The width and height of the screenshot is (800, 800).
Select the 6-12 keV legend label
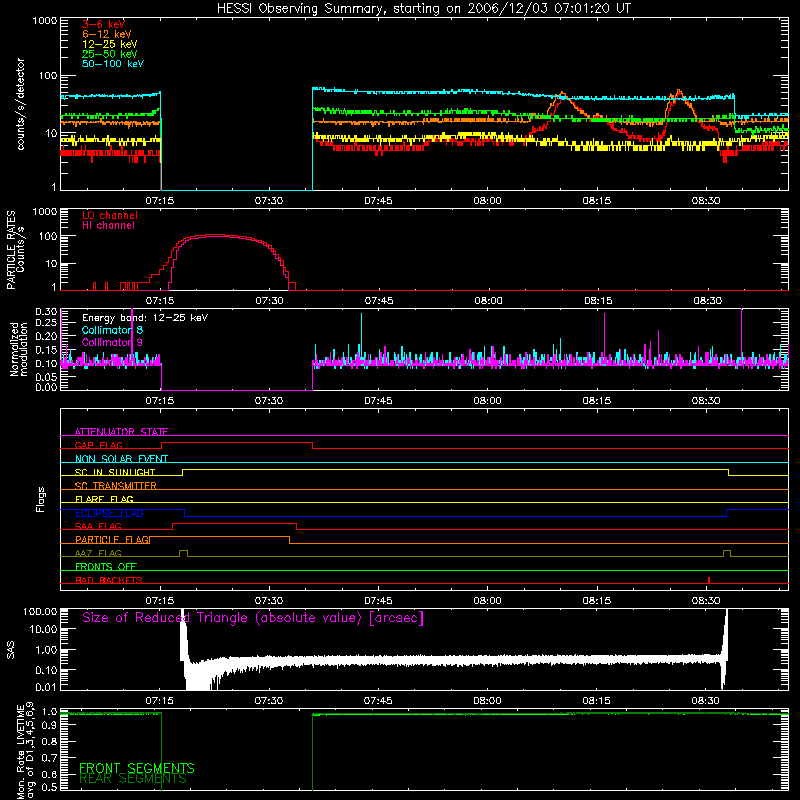(107, 34)
